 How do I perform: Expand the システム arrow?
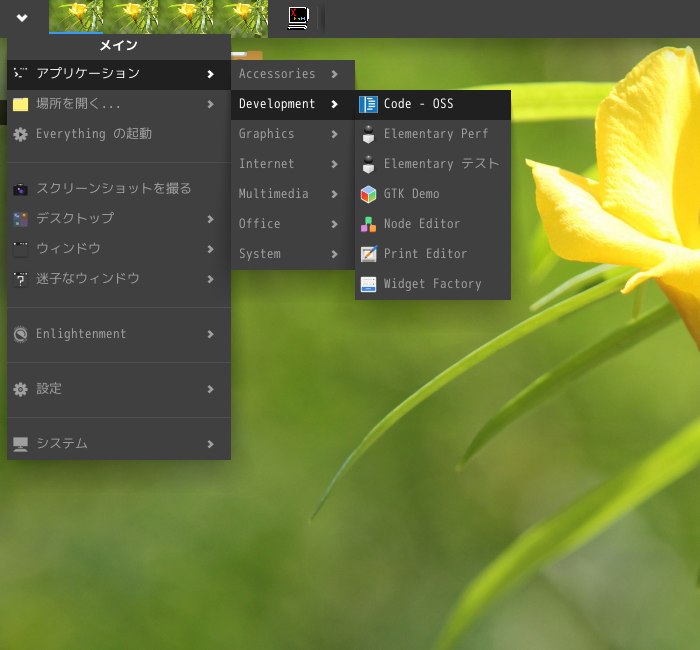pyautogui.click(x=210, y=444)
